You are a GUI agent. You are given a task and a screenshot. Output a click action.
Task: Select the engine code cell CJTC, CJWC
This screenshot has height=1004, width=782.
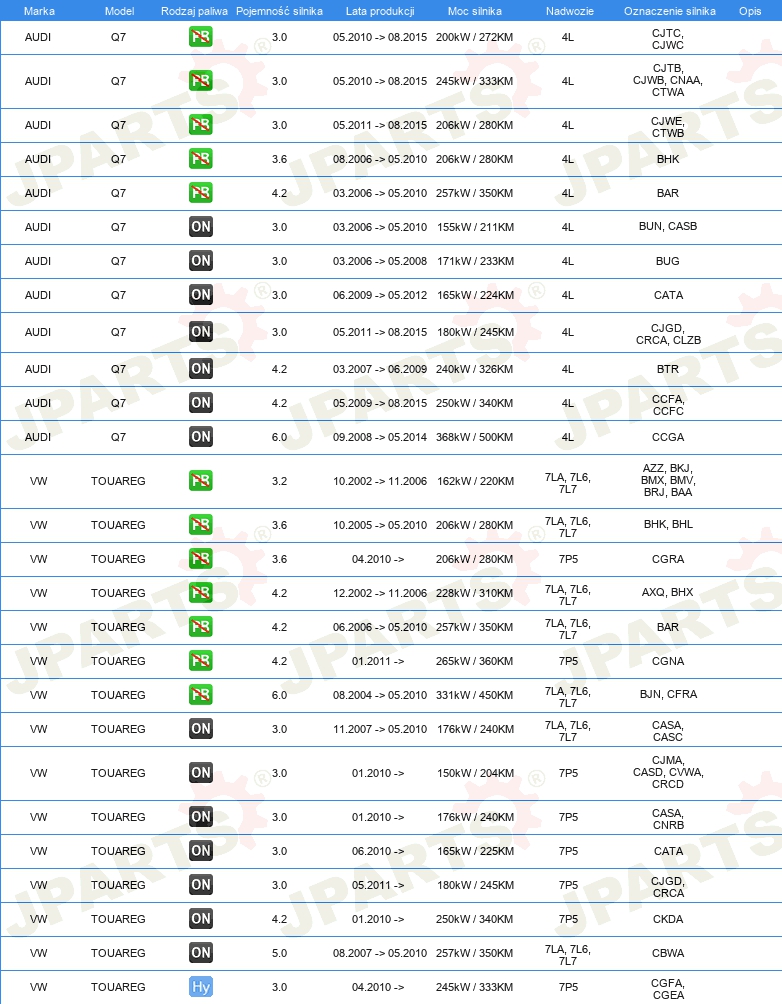668,39
